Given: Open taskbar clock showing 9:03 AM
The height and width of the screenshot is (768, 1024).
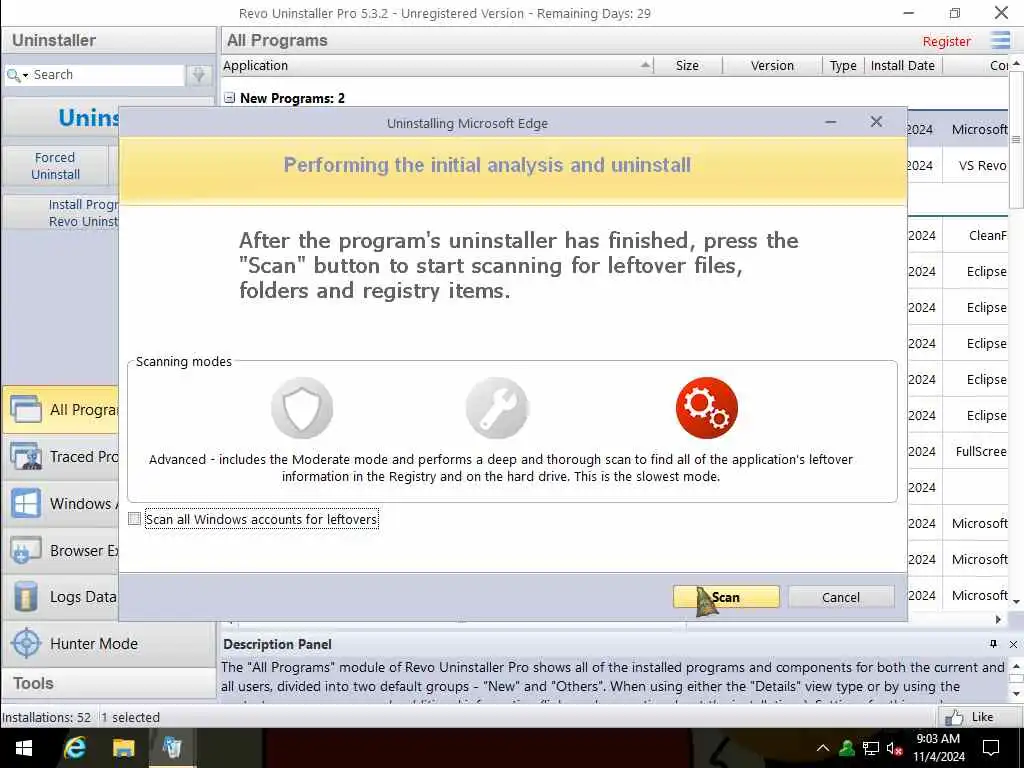Looking at the screenshot, I should tap(938, 748).
